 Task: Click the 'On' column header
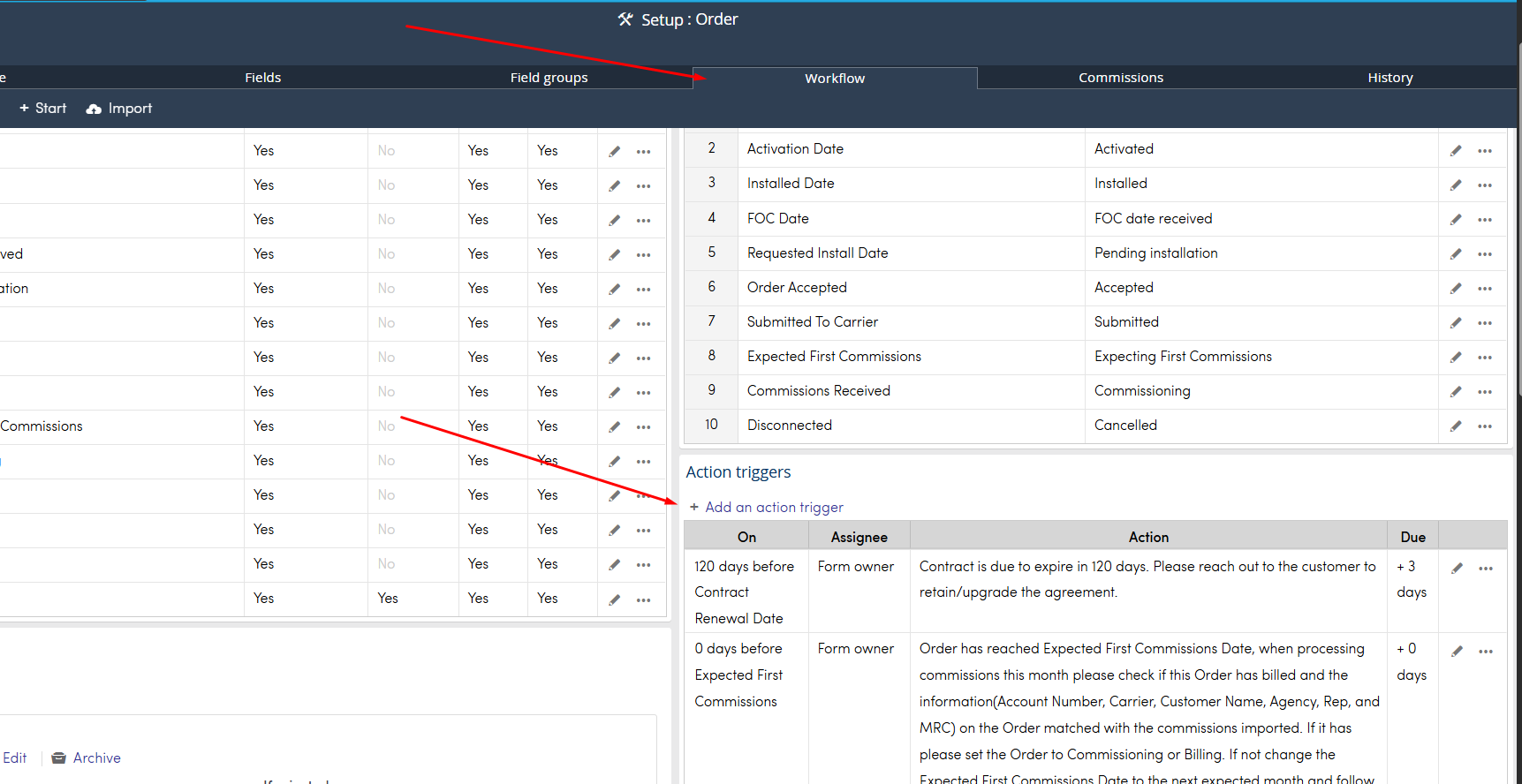click(746, 537)
